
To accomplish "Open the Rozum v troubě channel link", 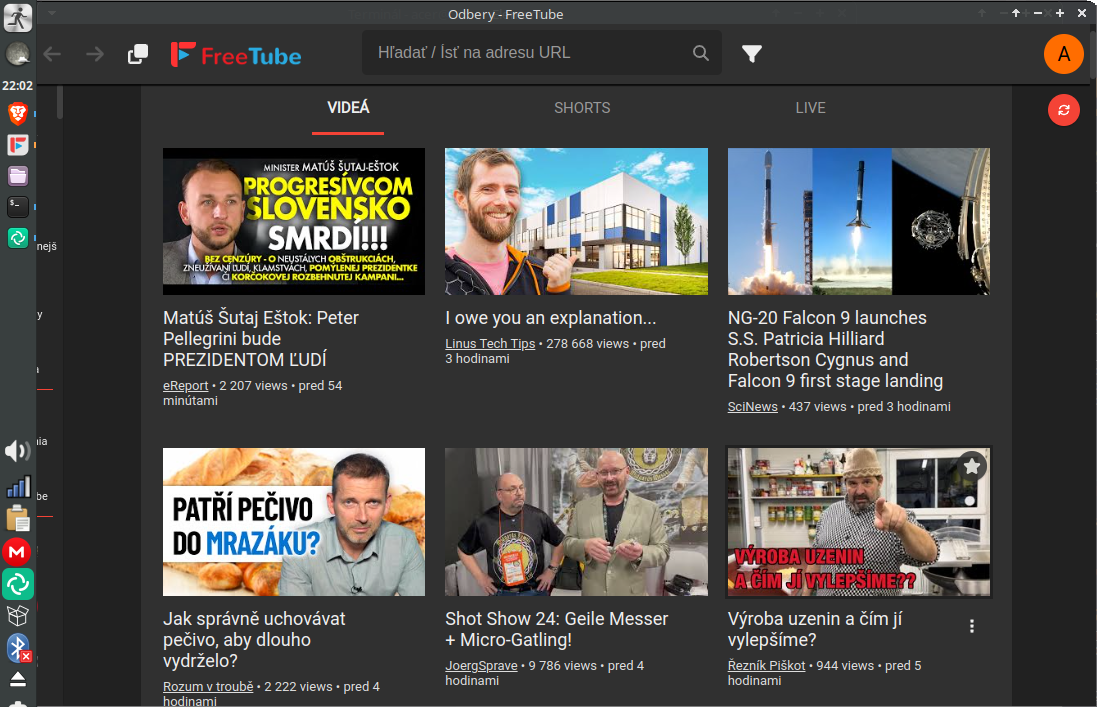I will tap(208, 687).
